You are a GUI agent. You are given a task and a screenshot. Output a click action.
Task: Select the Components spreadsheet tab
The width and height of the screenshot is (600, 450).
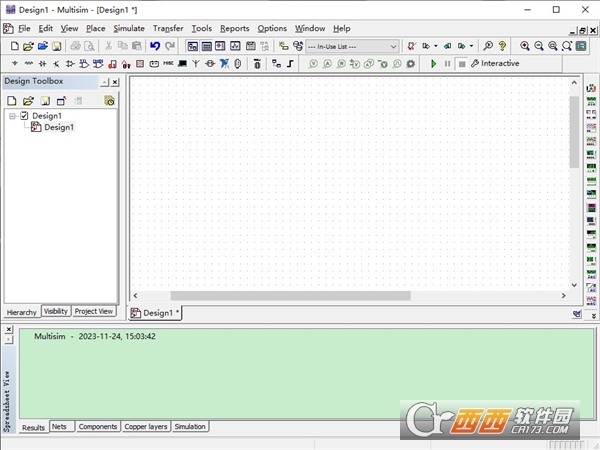point(98,426)
